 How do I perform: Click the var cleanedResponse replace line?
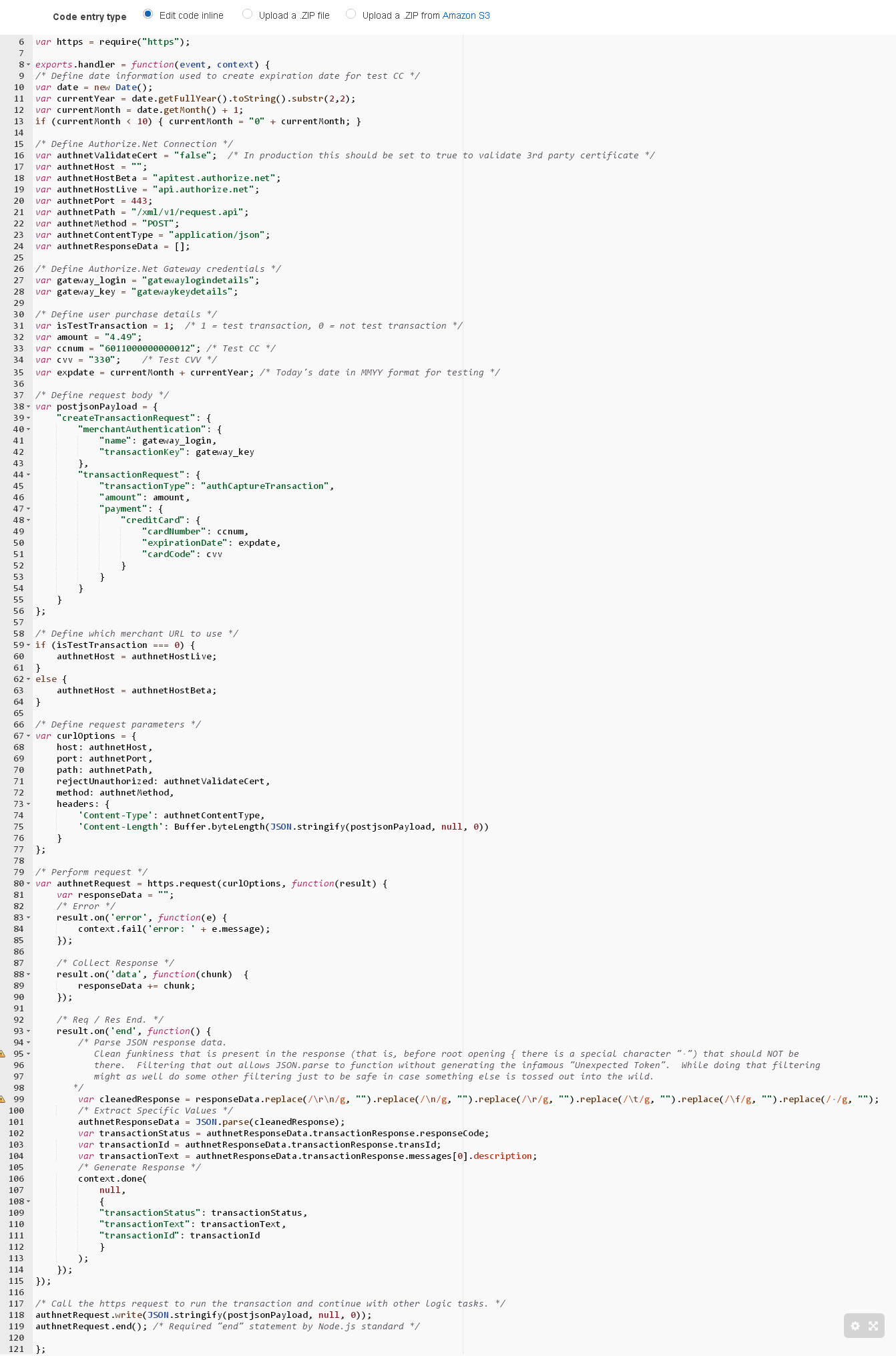pyautogui.click(x=479, y=1099)
